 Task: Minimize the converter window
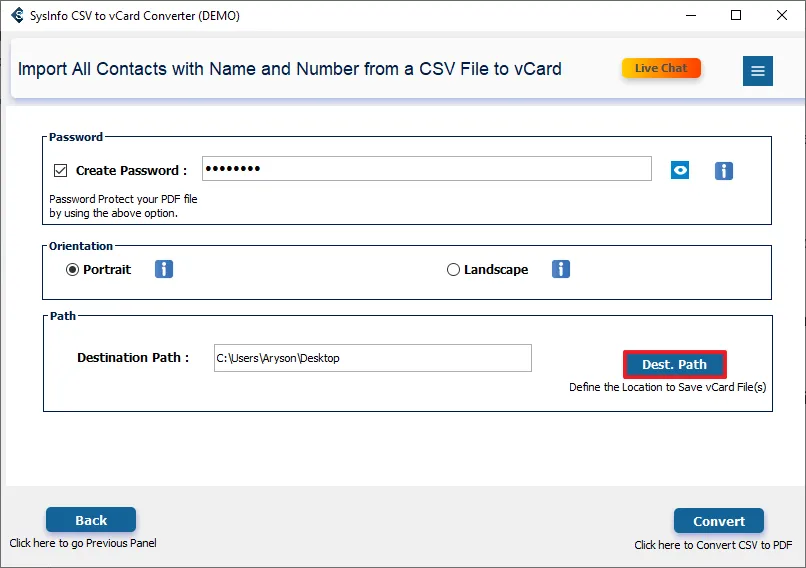[x=691, y=15]
